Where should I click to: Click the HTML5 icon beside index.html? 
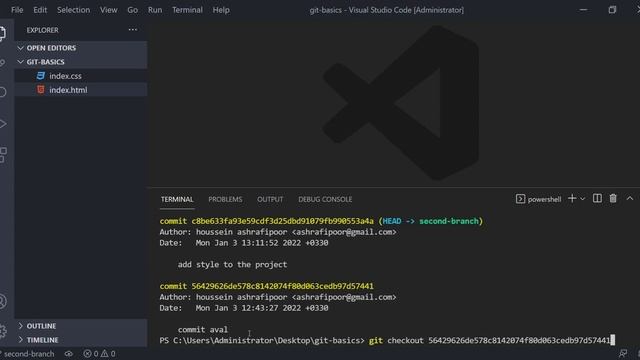coord(41,90)
